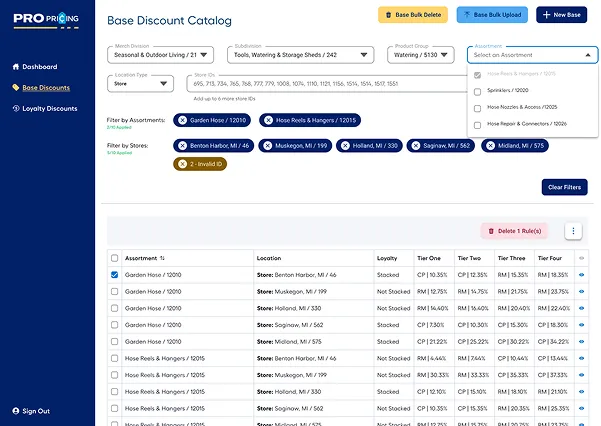View Hose Reels Holland rule eye icon
The image size is (601, 426).
[x=581, y=391]
